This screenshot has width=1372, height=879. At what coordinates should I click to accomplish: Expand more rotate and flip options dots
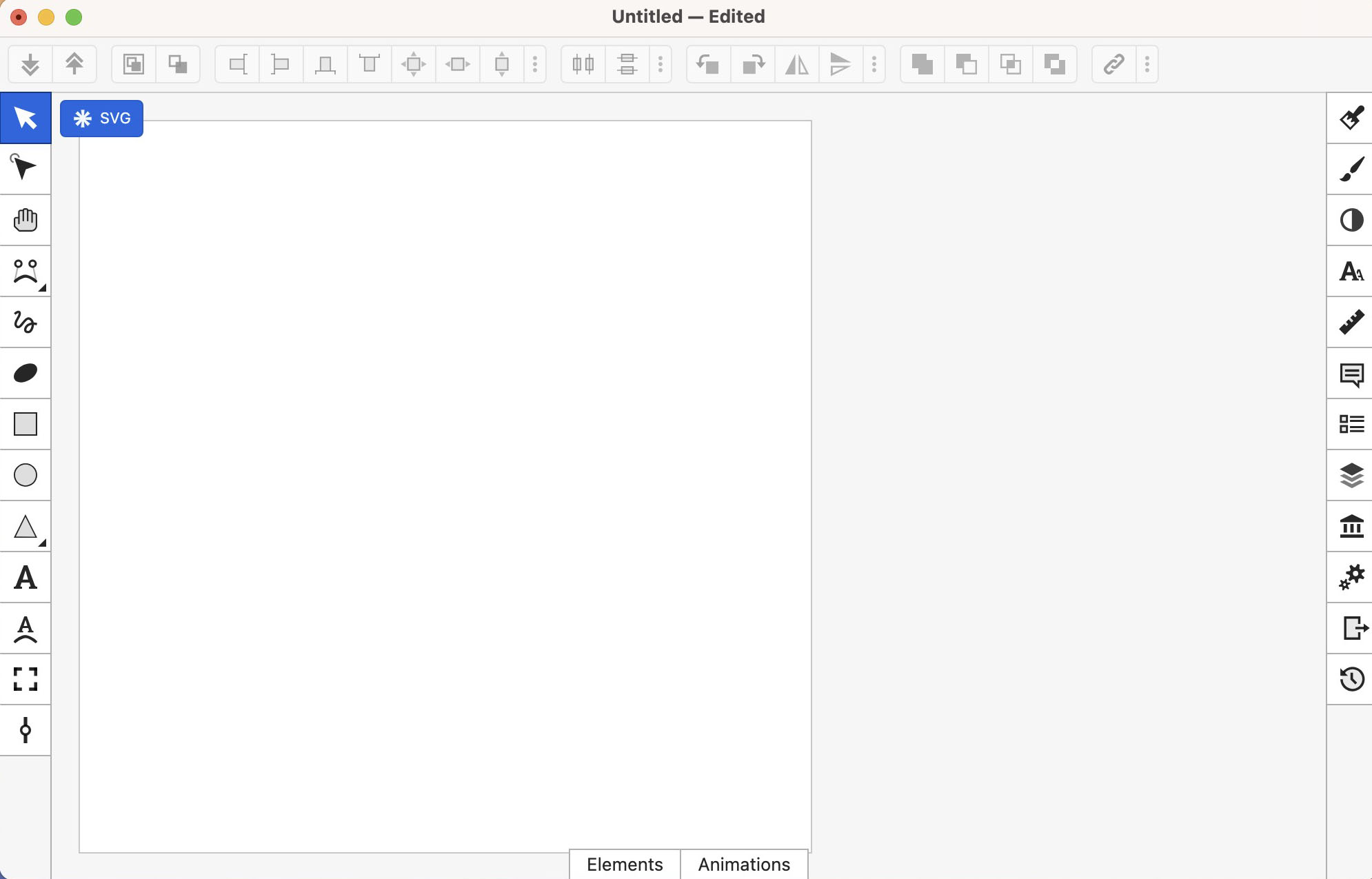pos(874,64)
